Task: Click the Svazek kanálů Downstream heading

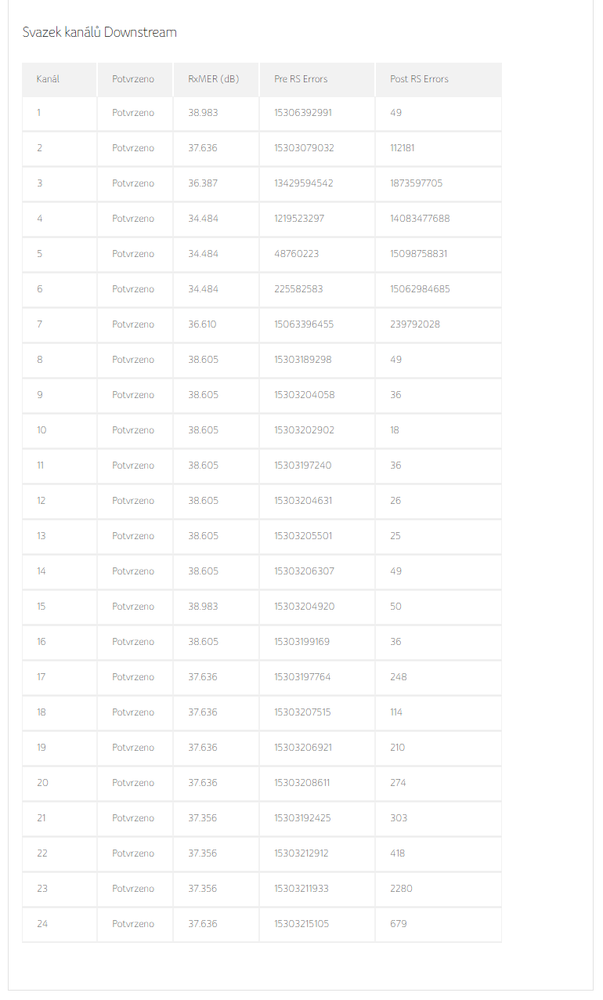Action: [99, 32]
